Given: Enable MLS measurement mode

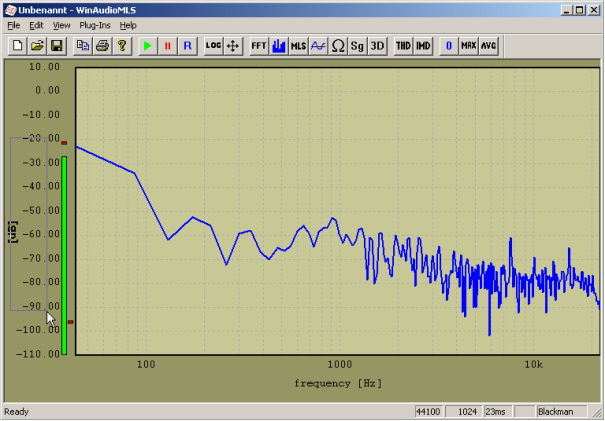Looking at the screenshot, I should point(299,46).
